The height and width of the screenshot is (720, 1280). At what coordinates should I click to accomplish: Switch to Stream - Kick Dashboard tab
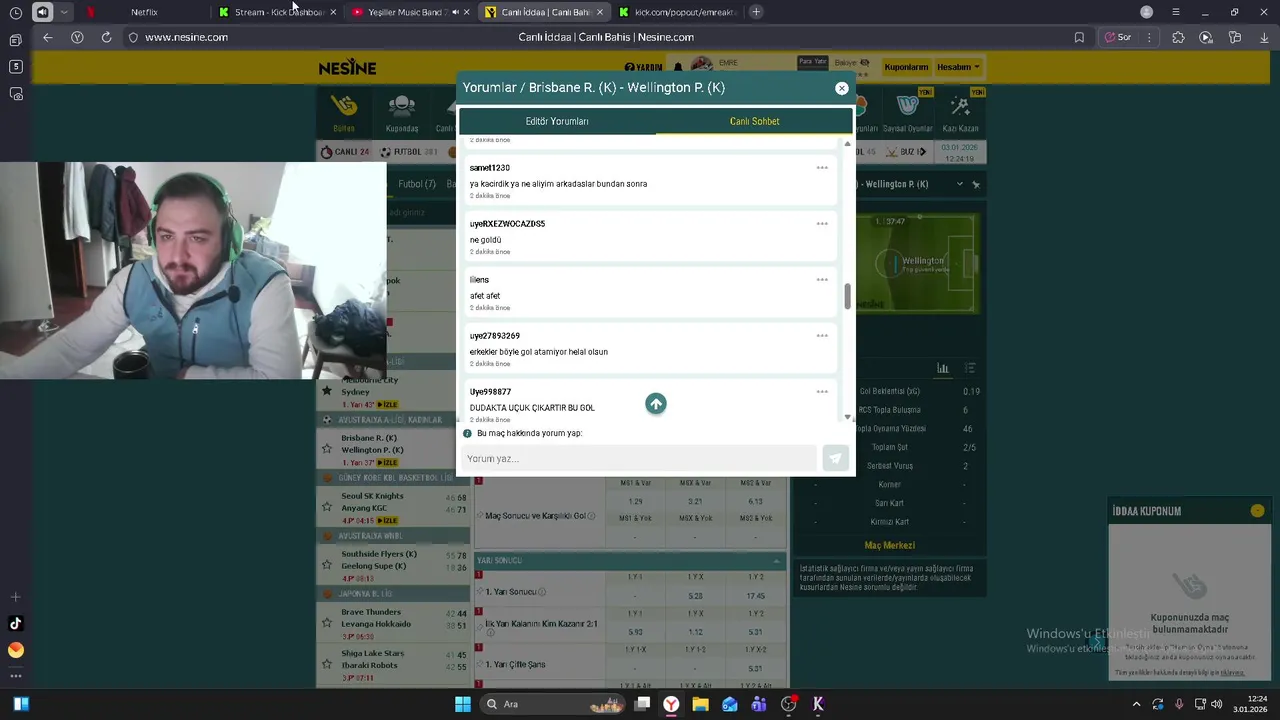coord(278,12)
